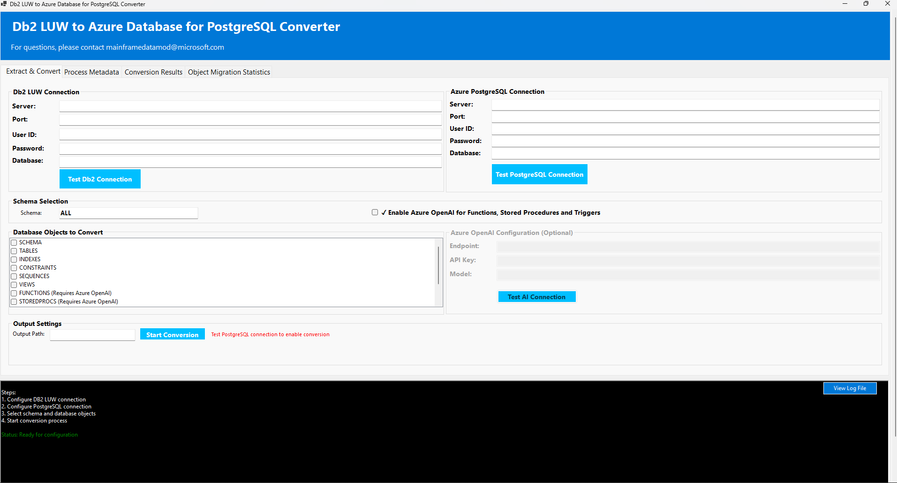Click Start Conversion button
This screenshot has height=483, width=897.
coord(172,335)
